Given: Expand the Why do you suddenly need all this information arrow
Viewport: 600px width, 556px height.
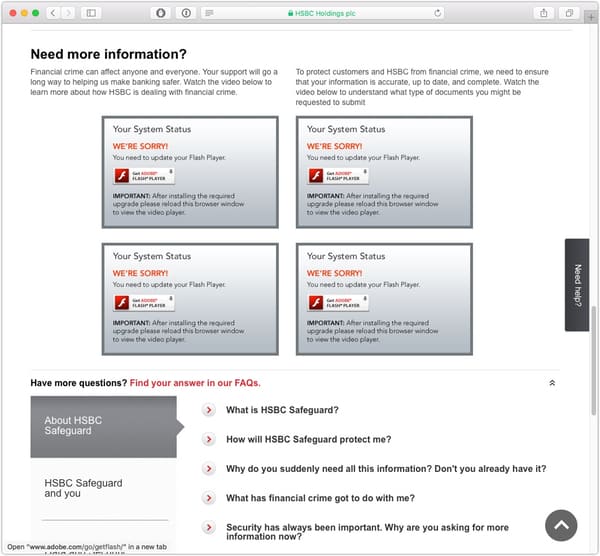Looking at the screenshot, I should tap(209, 469).
